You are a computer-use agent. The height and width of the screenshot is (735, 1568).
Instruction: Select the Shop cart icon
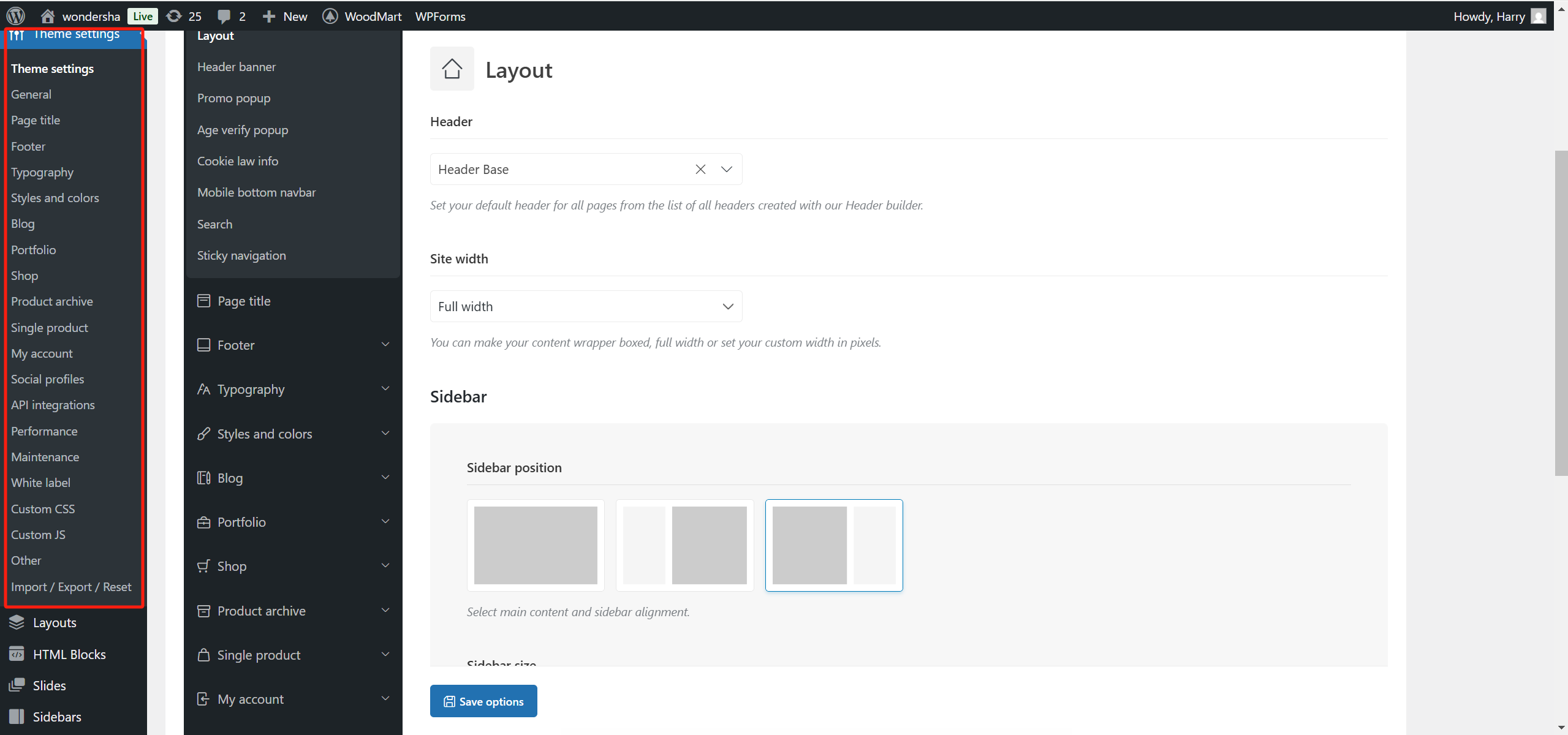[204, 566]
